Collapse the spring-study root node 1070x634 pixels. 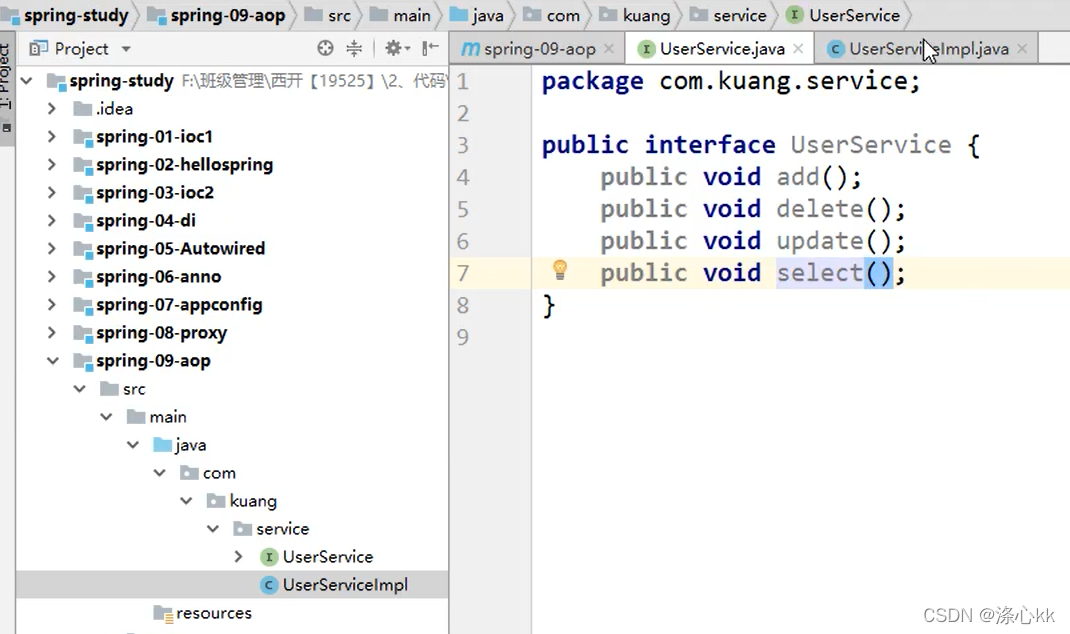point(27,81)
